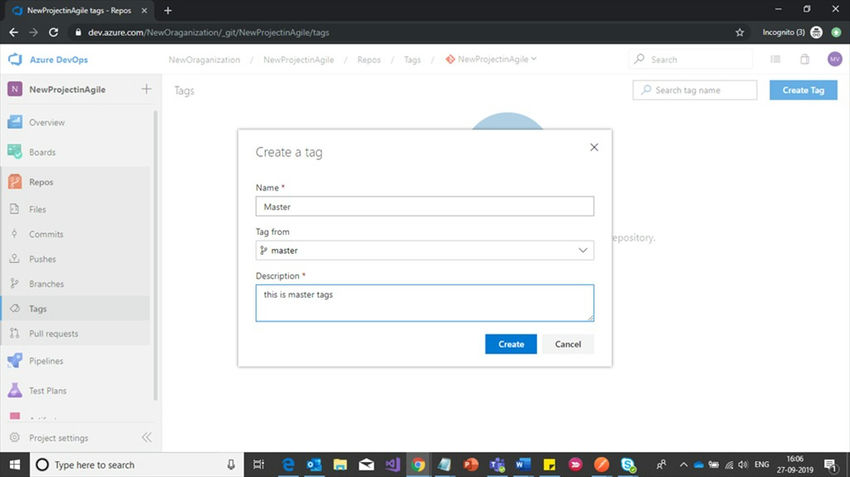Open the NewProjectinAgile project breadcrumb link

coord(299,60)
